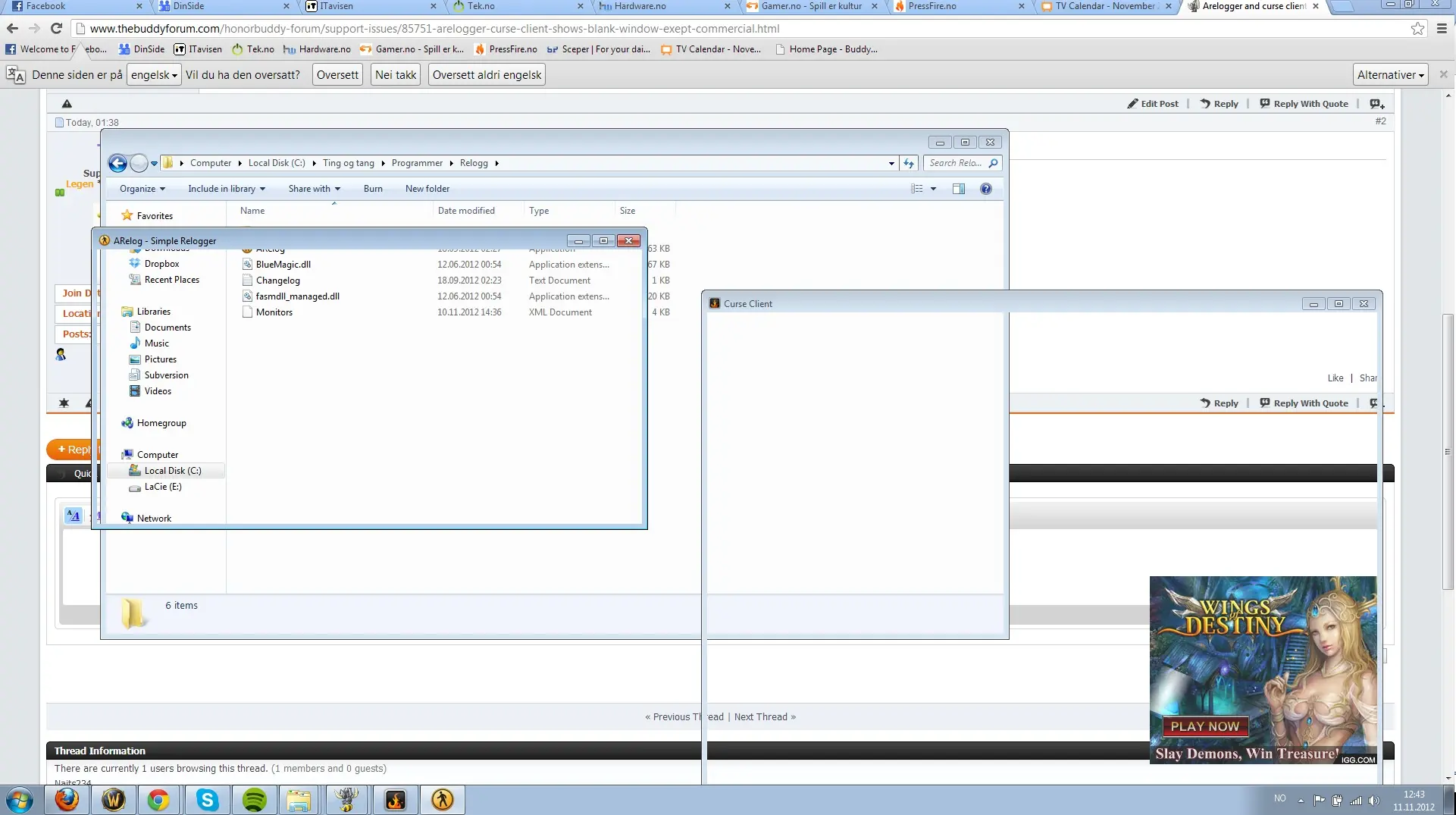This screenshot has height=815, width=1456.
Task: Click the Chrome back arrow button
Action: [12, 28]
